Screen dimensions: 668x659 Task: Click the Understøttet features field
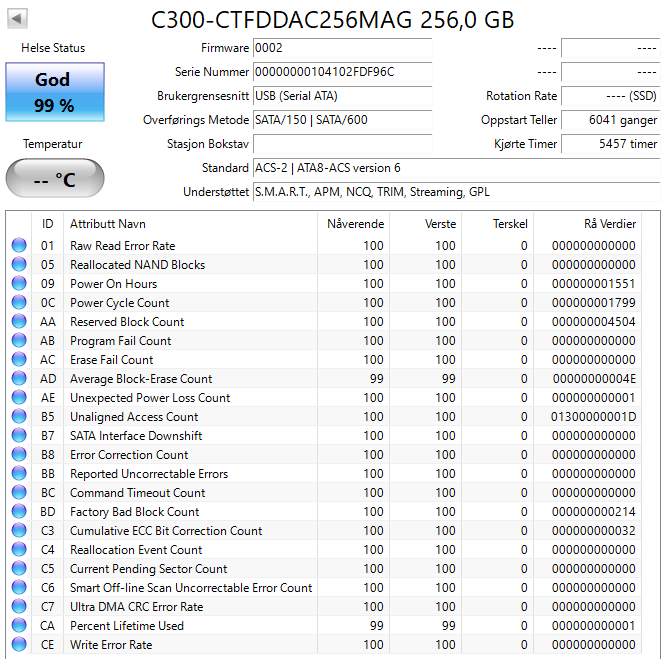click(455, 192)
